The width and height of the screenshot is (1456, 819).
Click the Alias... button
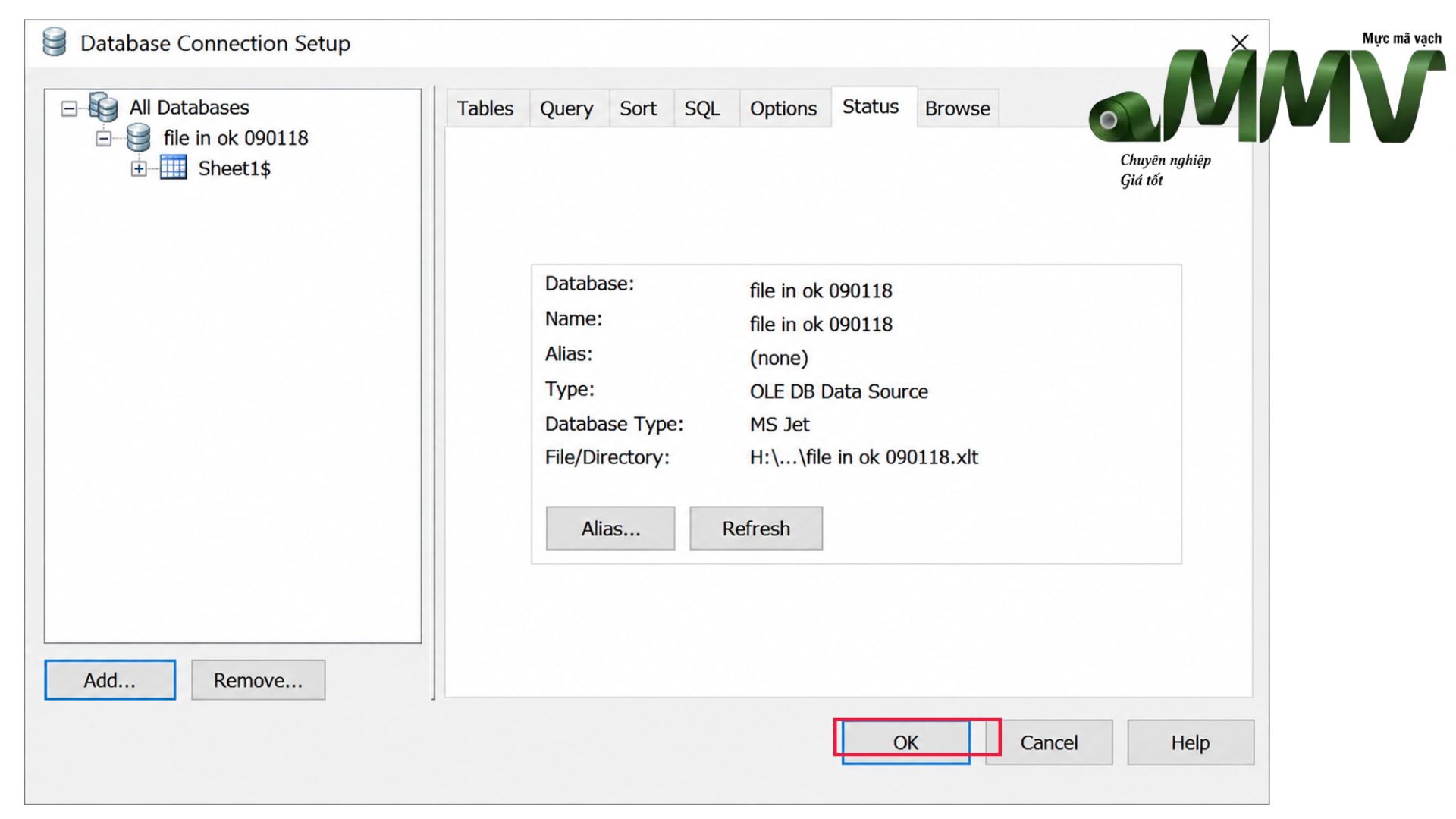tap(610, 529)
